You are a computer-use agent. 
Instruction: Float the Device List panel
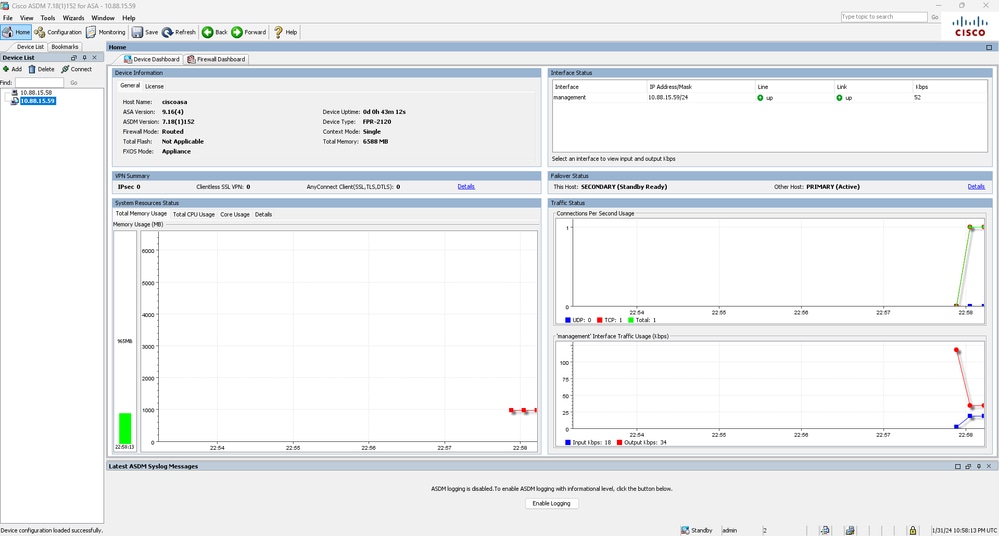pyautogui.click(x=73, y=57)
